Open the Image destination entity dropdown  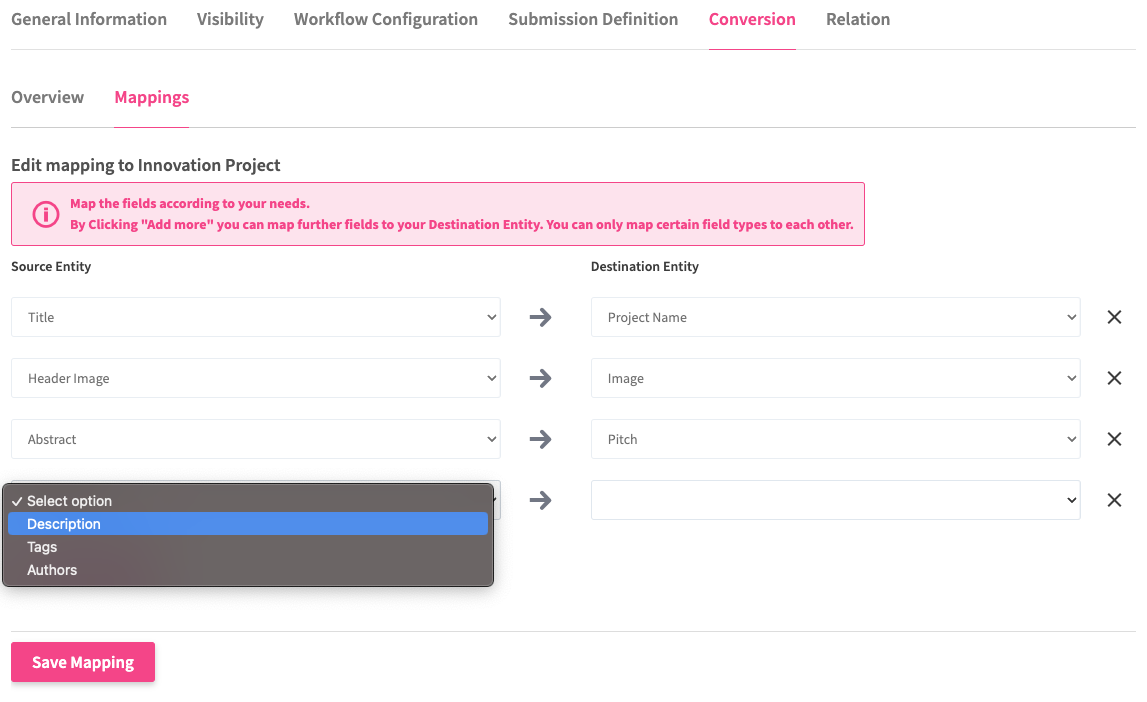click(835, 378)
